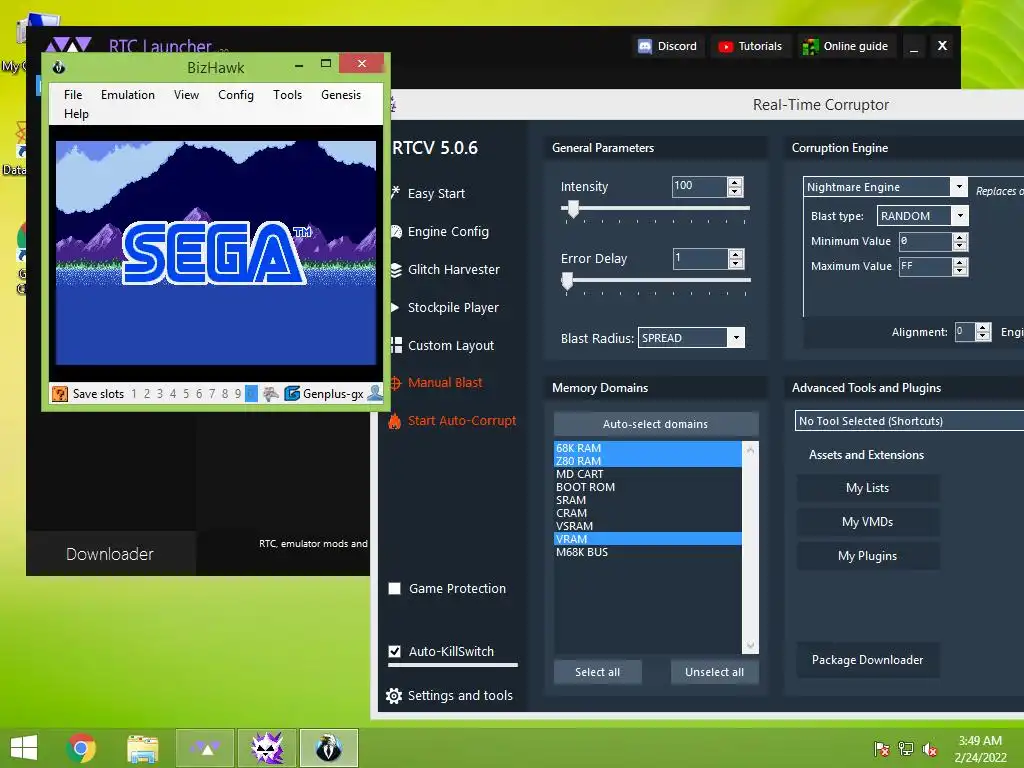Open the Engine Config section
This screenshot has width=1024, height=768.
448,232
